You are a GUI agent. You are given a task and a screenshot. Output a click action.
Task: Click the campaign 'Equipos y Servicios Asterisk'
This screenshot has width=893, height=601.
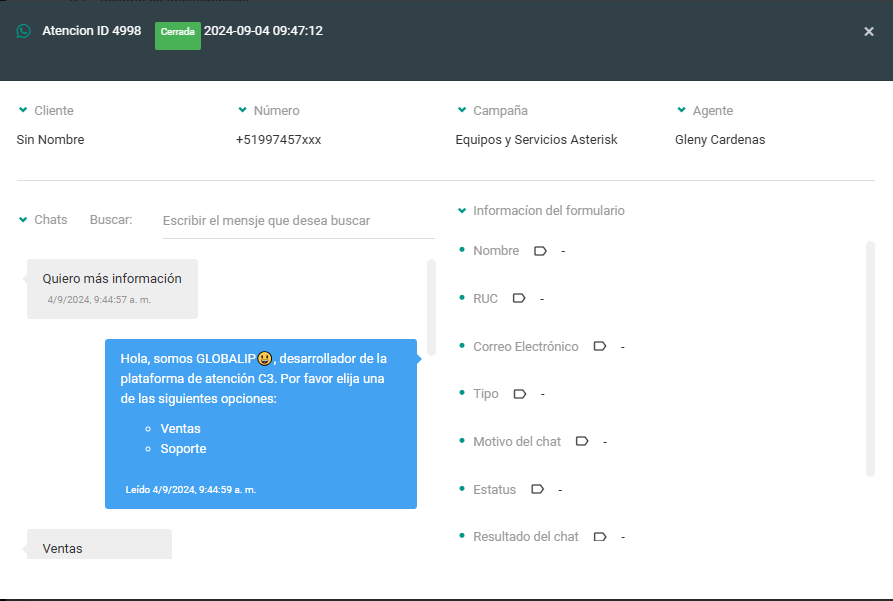tap(536, 140)
